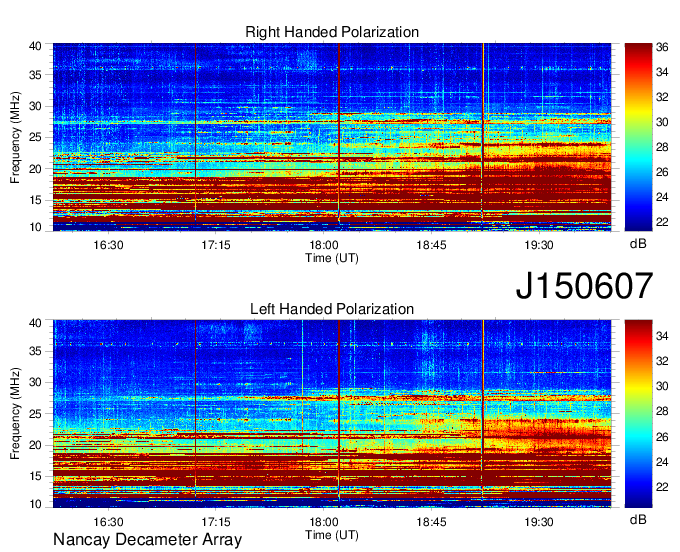Click the left-handed spectrogram plot
The width and height of the screenshot is (680, 552).
[332, 414]
